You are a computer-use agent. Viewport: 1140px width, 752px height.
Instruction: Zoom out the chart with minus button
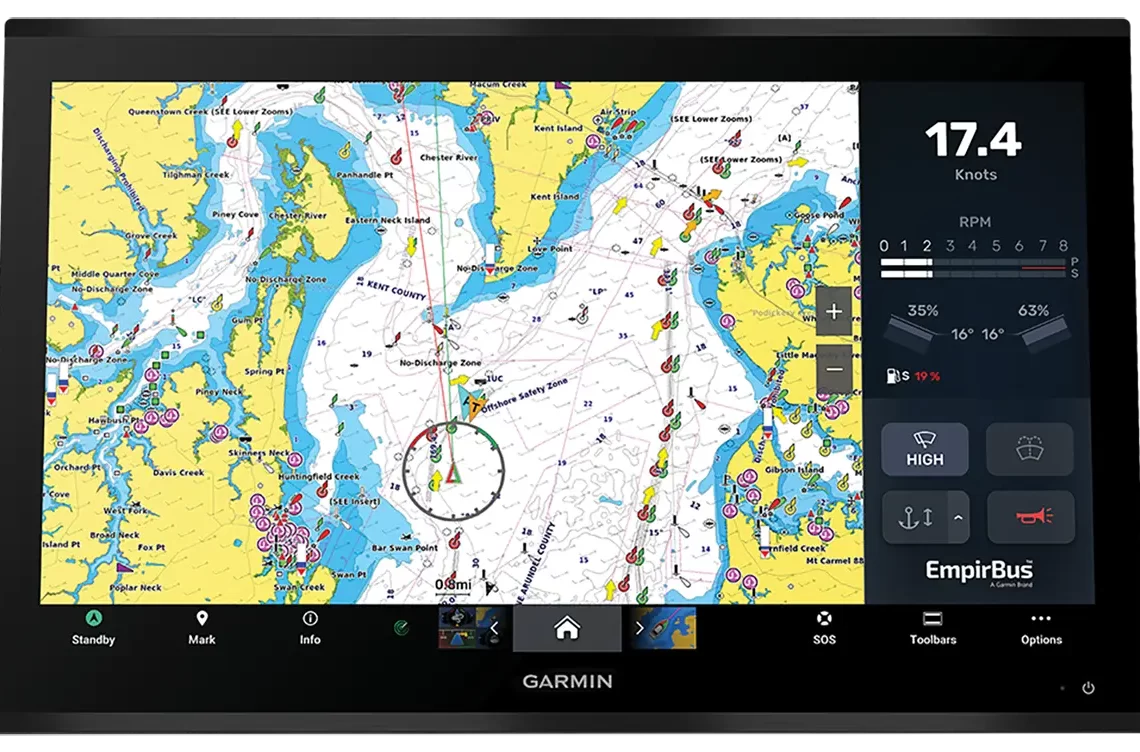[834, 369]
